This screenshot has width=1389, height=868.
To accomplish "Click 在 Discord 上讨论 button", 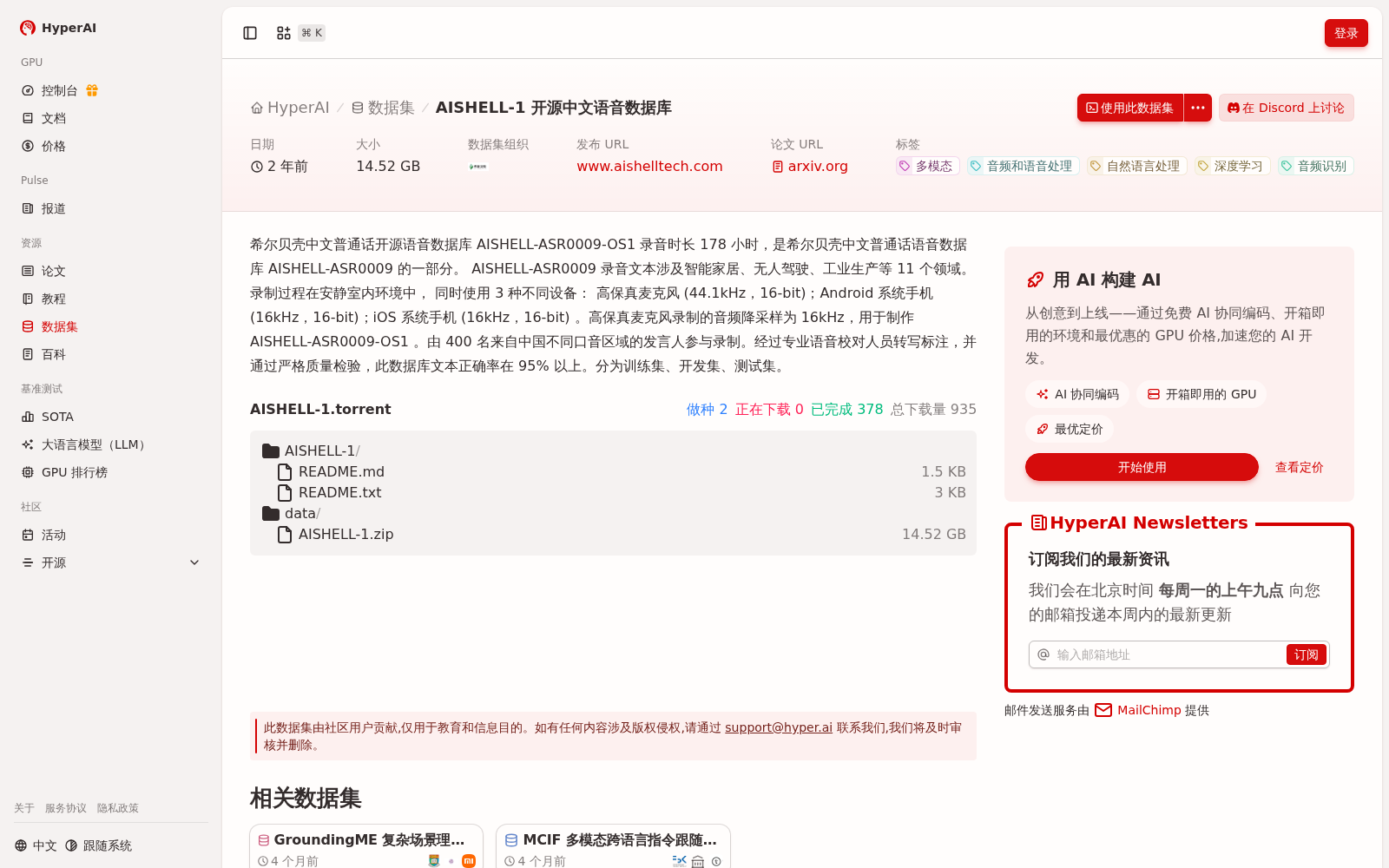I will point(1286,108).
